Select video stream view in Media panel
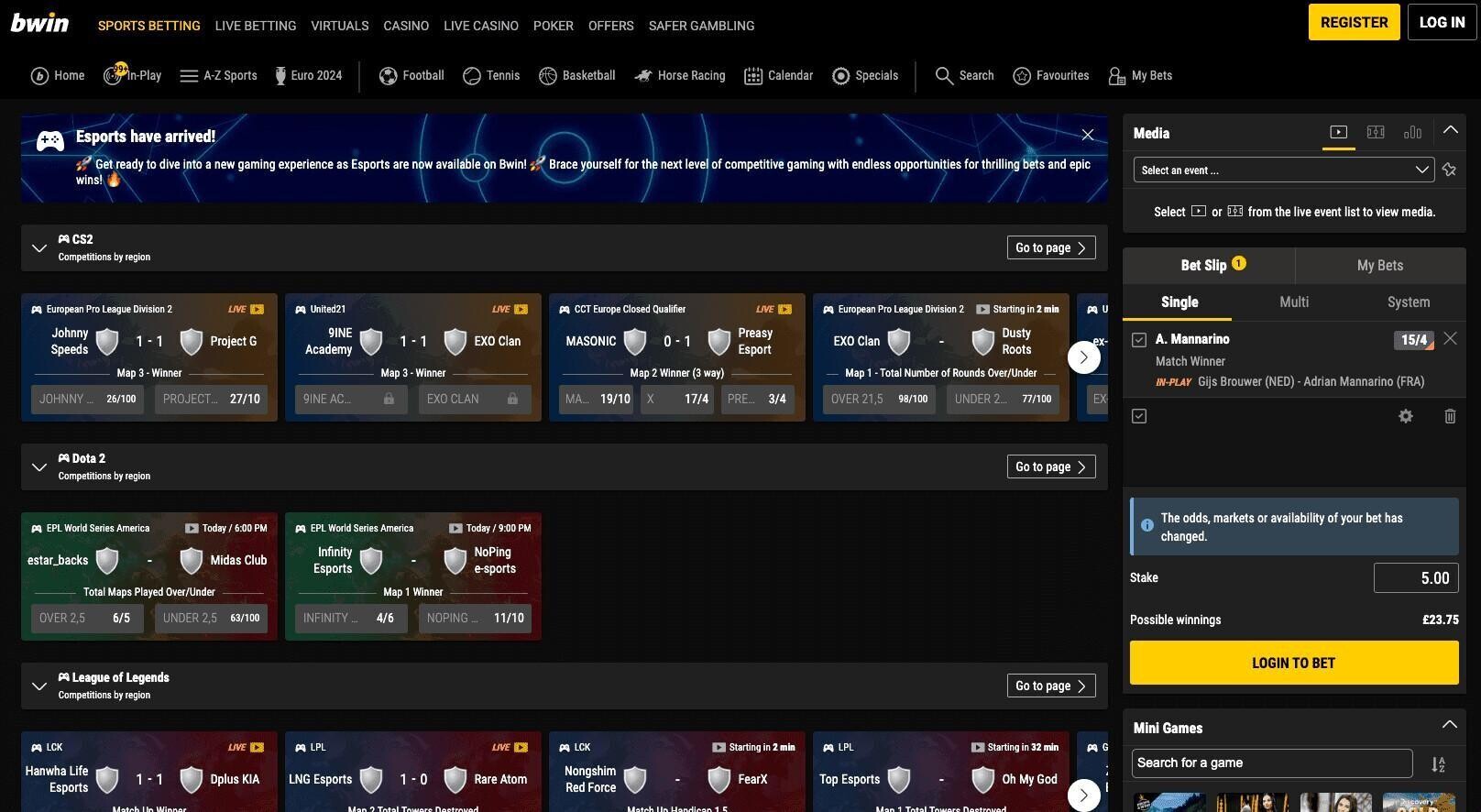The image size is (1481, 812). pyautogui.click(x=1339, y=133)
